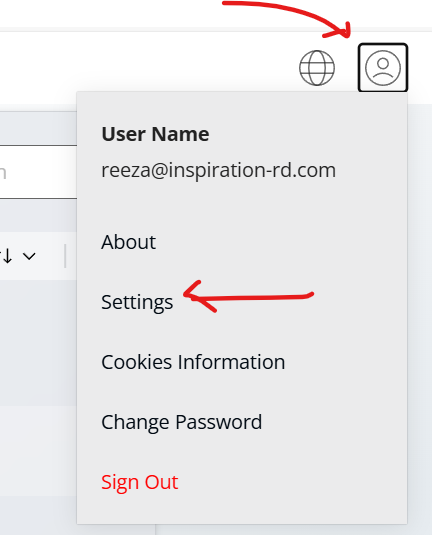The image size is (432, 535).
Task: Select the bottom gray table row
Action: click(x=38, y=515)
